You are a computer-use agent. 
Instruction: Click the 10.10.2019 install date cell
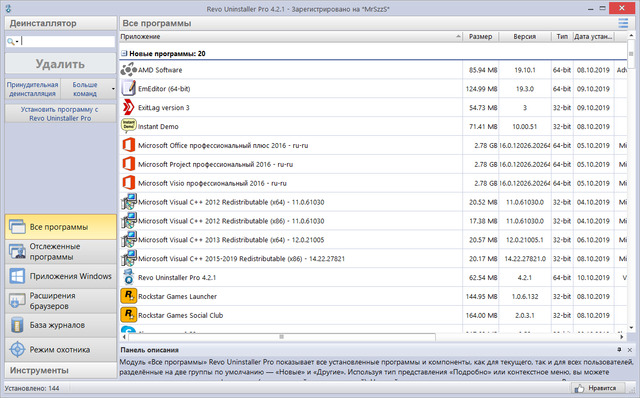pos(593,278)
